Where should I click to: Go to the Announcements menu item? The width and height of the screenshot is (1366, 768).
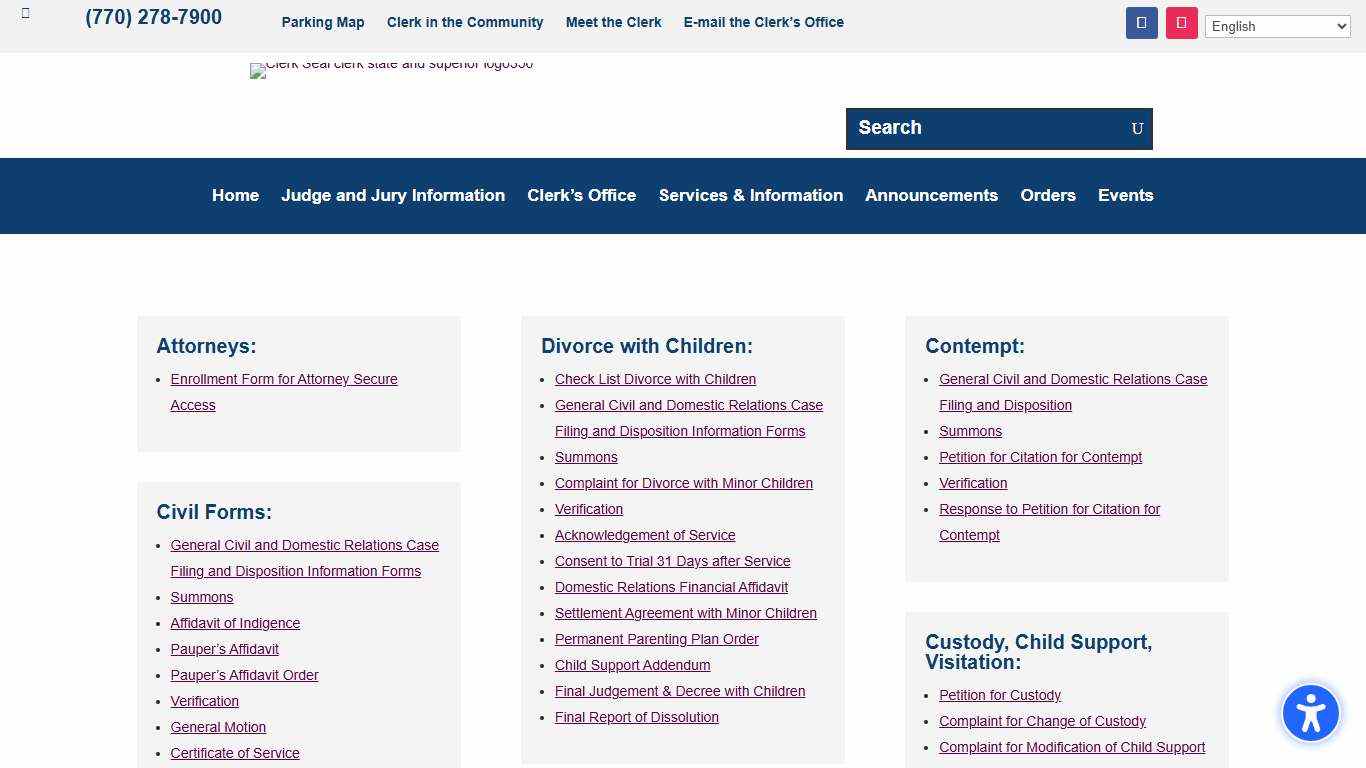pyautogui.click(x=931, y=196)
